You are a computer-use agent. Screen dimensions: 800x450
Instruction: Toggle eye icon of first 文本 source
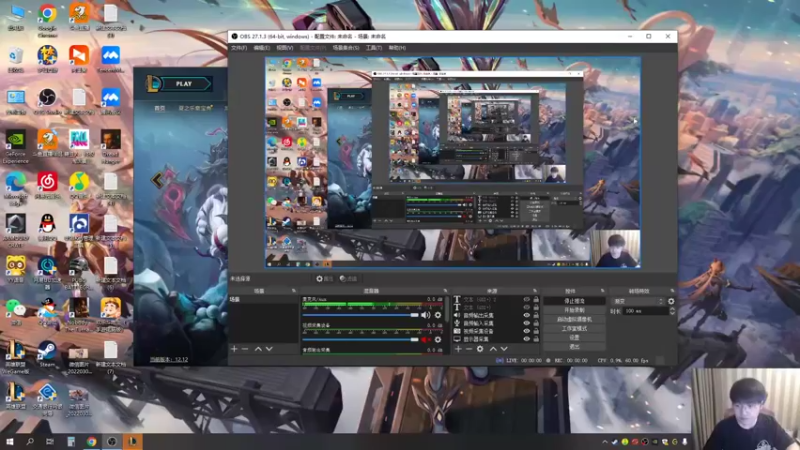527,299
